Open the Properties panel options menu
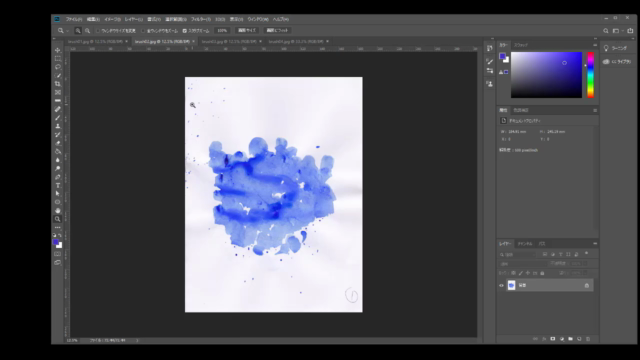The width and height of the screenshot is (640, 360). point(595,110)
